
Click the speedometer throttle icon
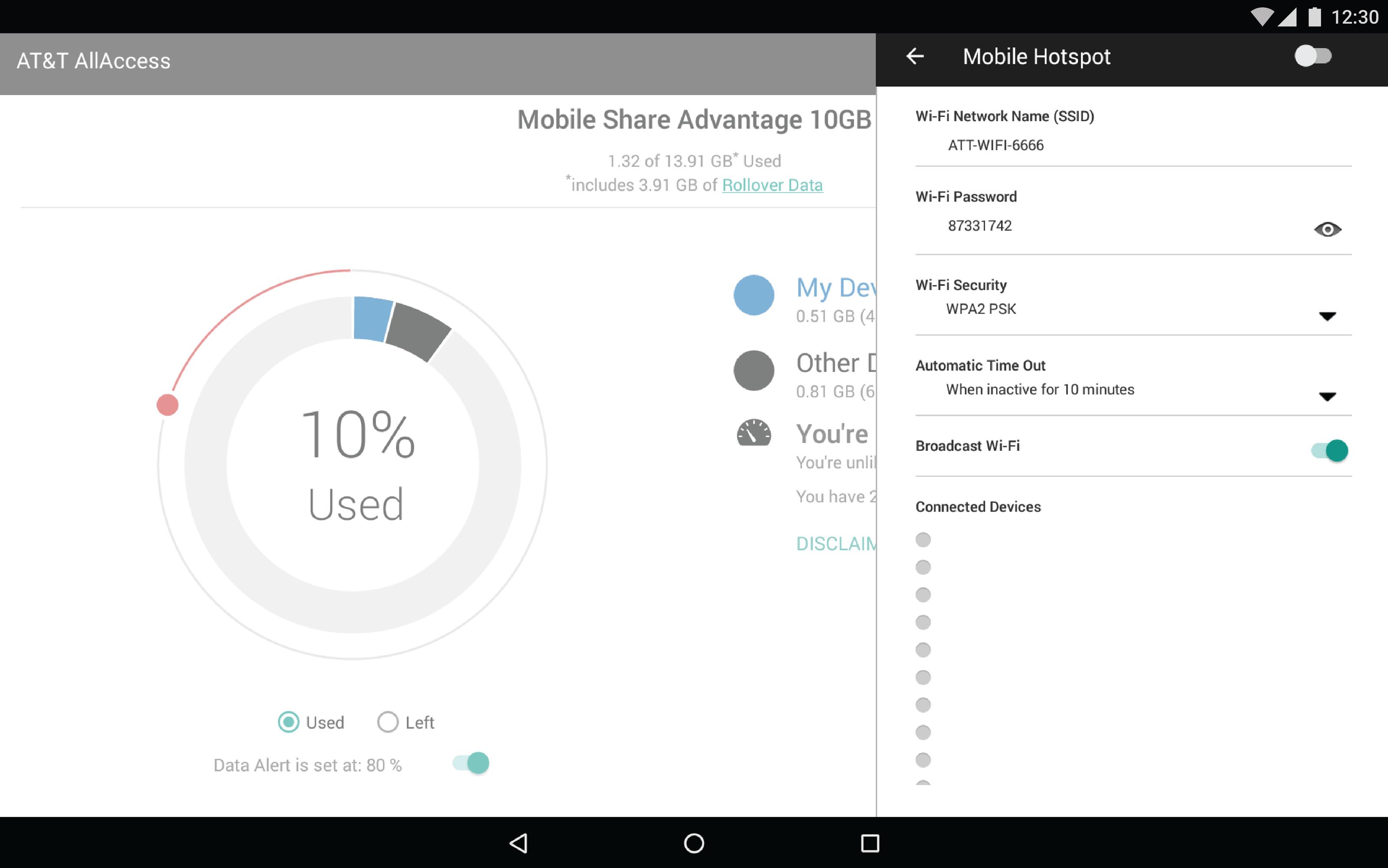pos(753,434)
